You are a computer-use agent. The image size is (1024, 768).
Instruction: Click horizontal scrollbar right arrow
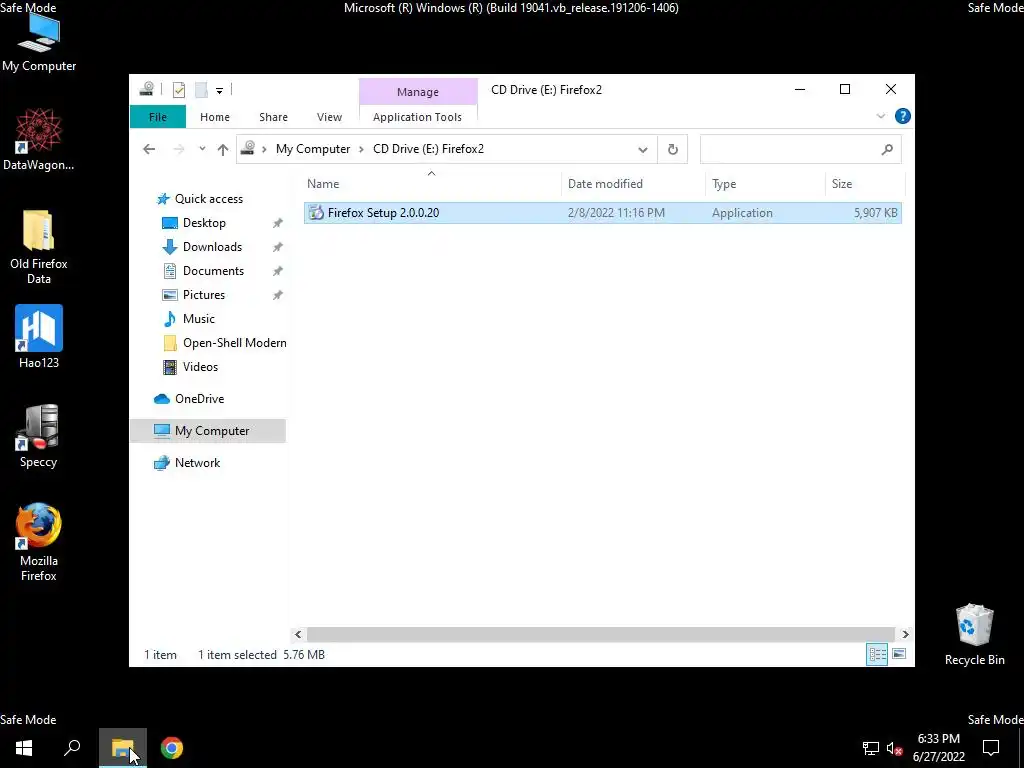pos(905,634)
